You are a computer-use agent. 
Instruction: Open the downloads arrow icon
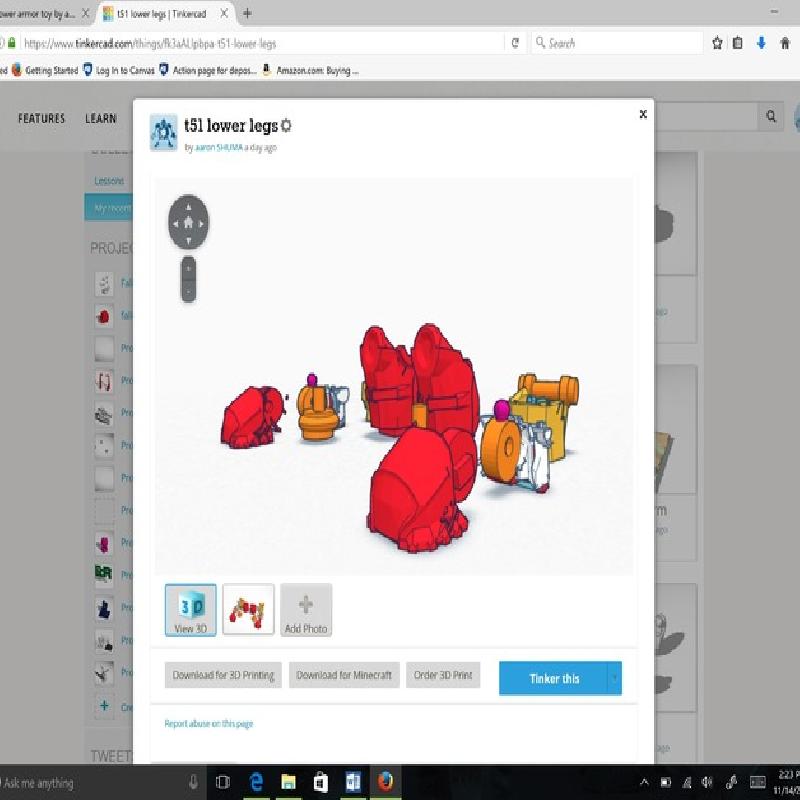(761, 43)
